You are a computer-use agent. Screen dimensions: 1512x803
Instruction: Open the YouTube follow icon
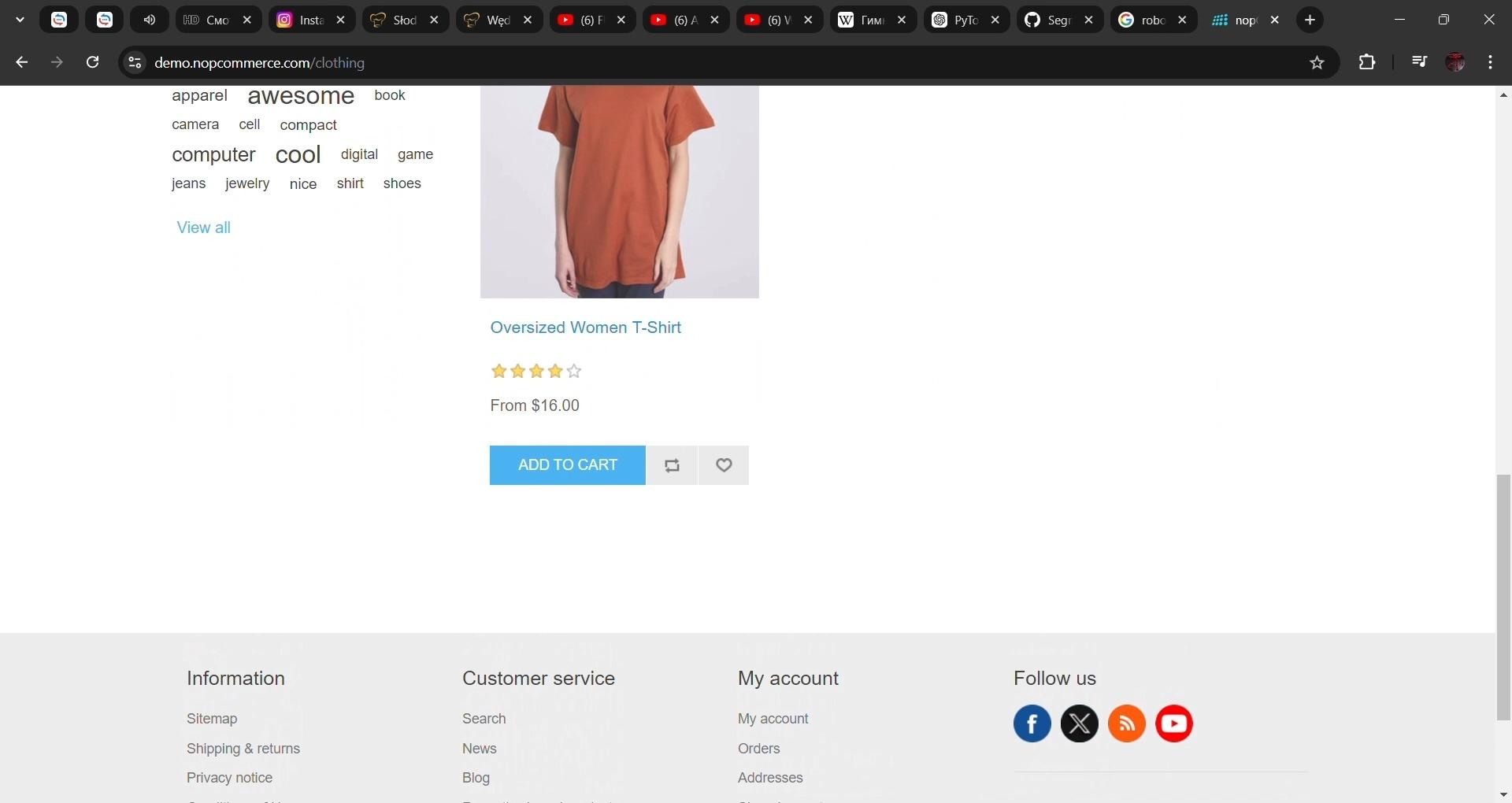(x=1174, y=723)
